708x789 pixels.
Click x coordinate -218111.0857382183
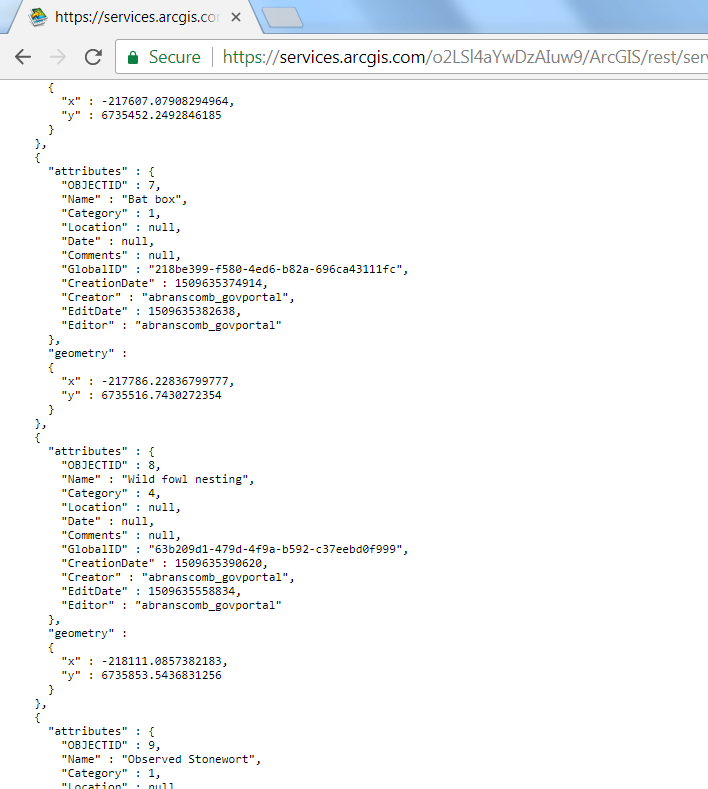161,661
